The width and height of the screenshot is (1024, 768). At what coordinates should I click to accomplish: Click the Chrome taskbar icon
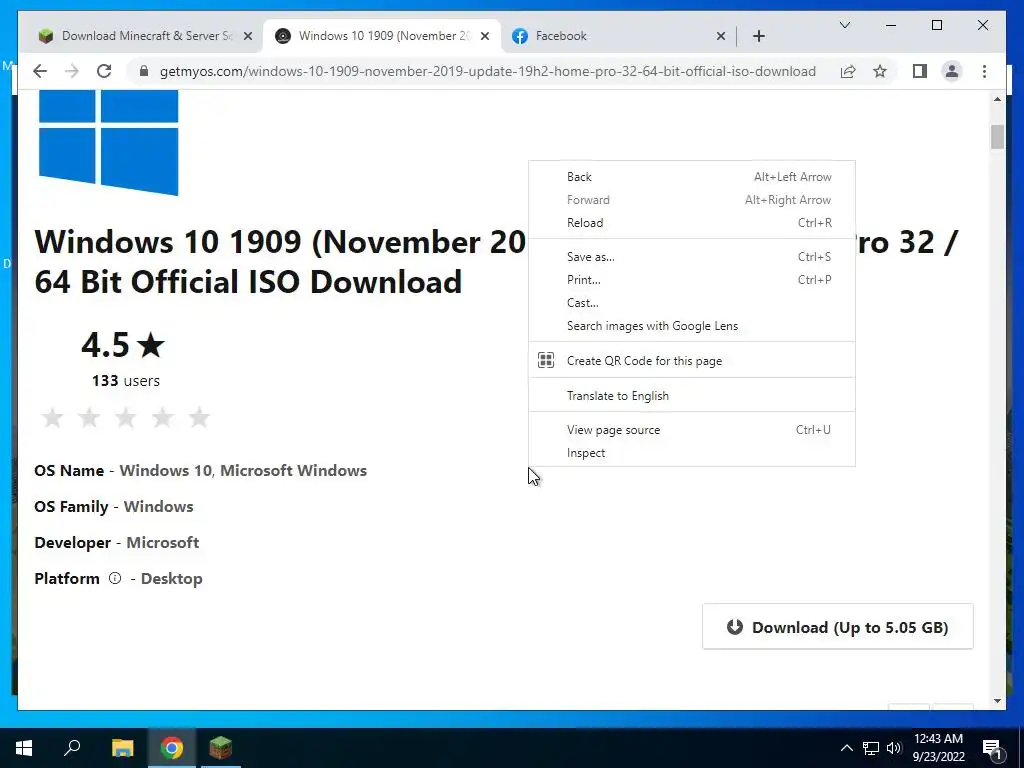point(172,748)
